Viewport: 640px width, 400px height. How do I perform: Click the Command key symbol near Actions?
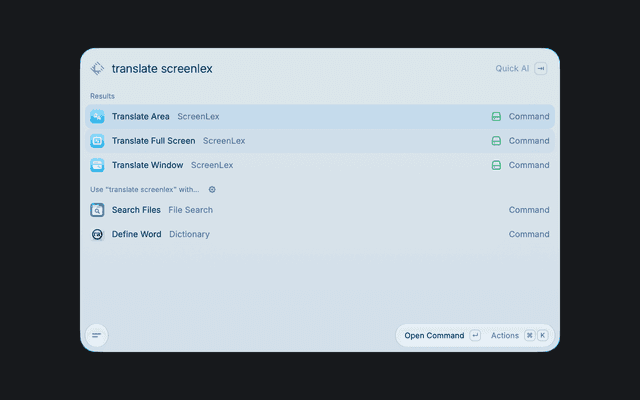coord(529,336)
